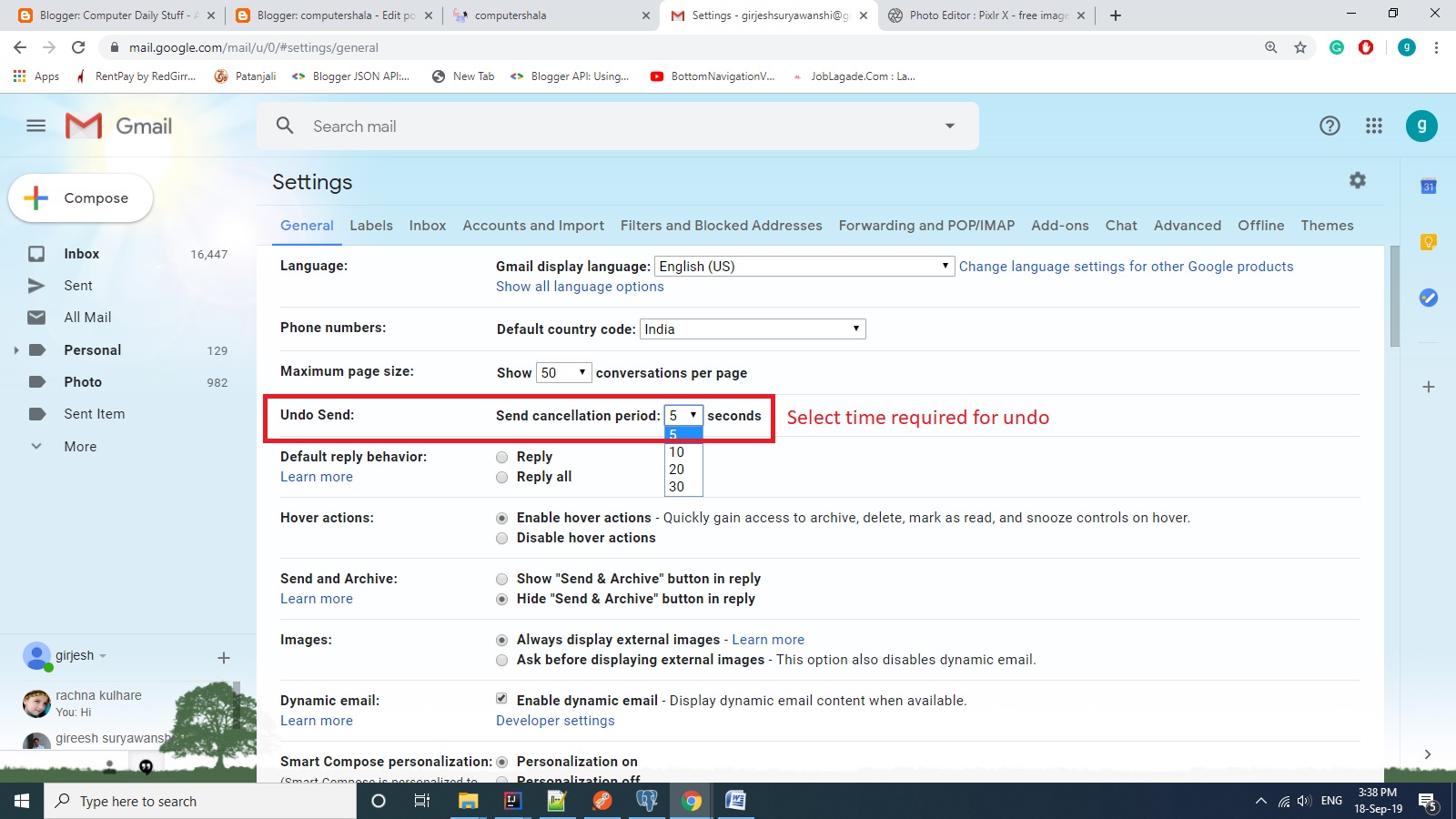Select Reply all default behavior

point(501,477)
